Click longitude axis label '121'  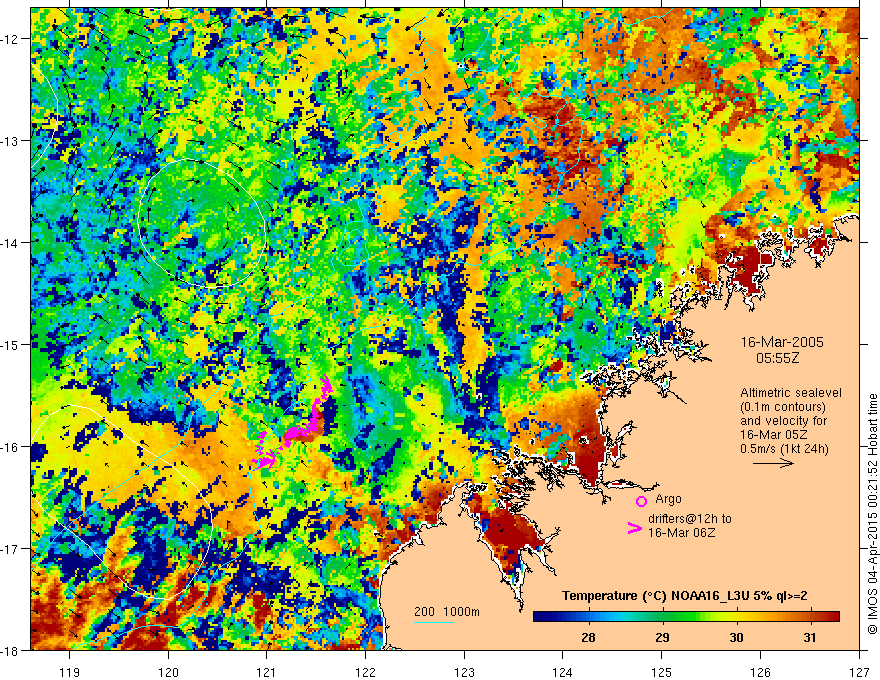pos(267,672)
